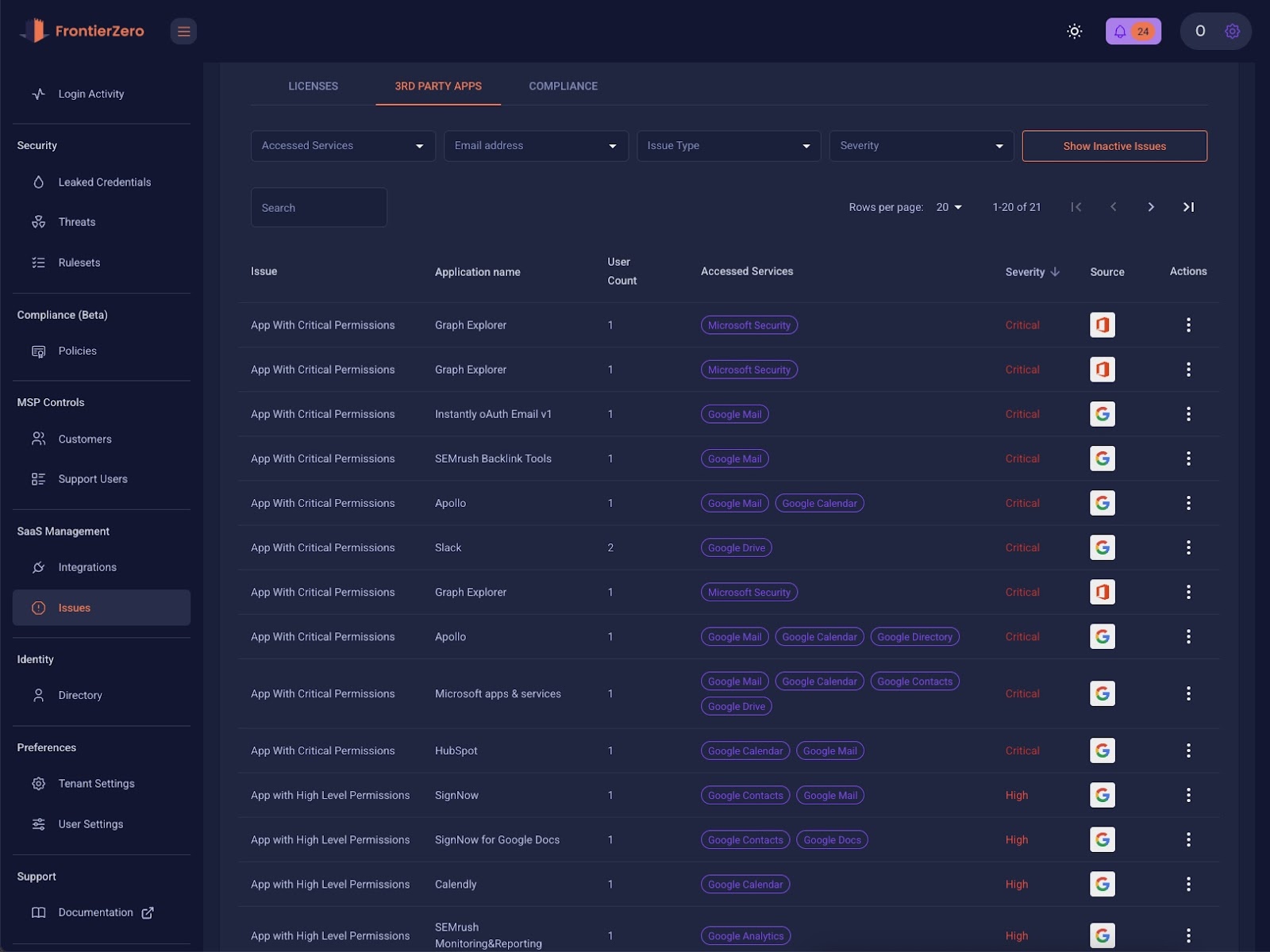The height and width of the screenshot is (952, 1270).
Task: Open notifications bell with 24 badge
Action: pos(1133,32)
